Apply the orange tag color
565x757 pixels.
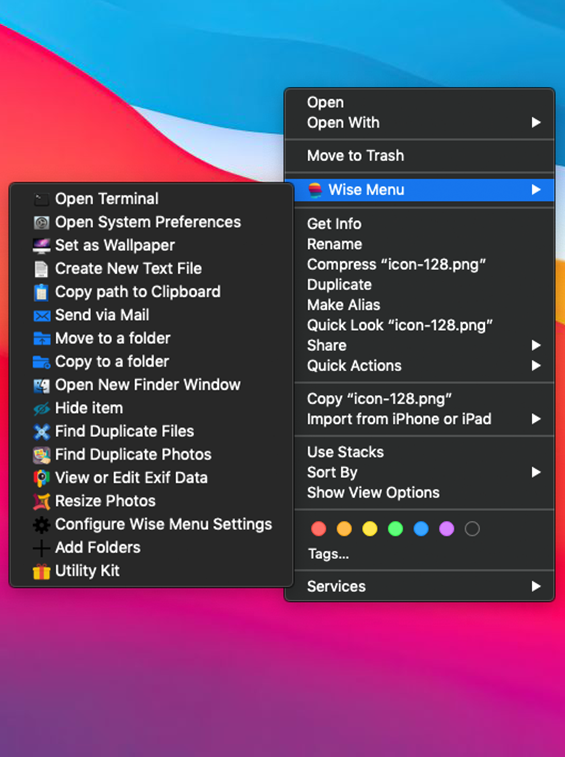[x=344, y=529]
